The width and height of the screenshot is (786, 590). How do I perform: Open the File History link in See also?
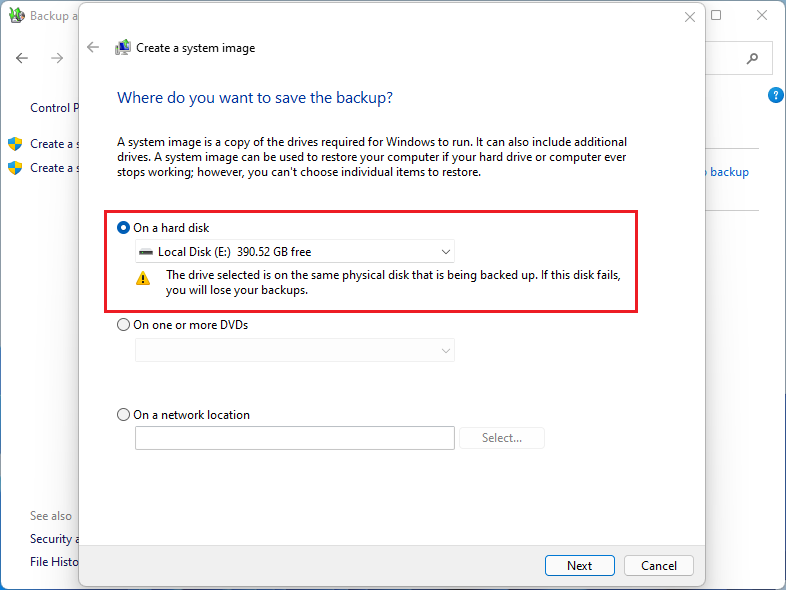click(54, 562)
